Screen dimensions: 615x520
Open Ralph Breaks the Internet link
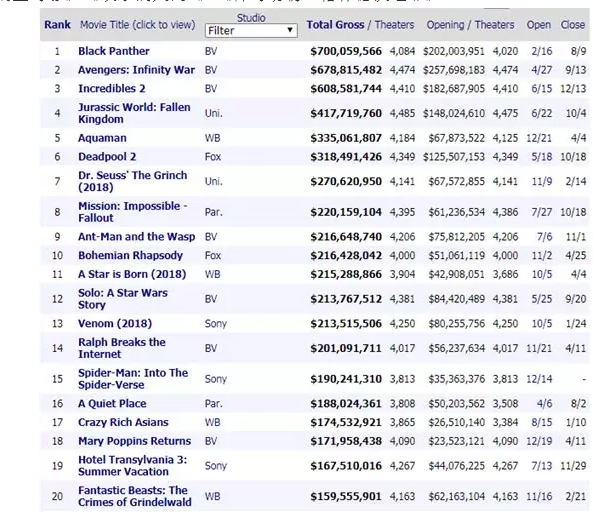(122, 348)
